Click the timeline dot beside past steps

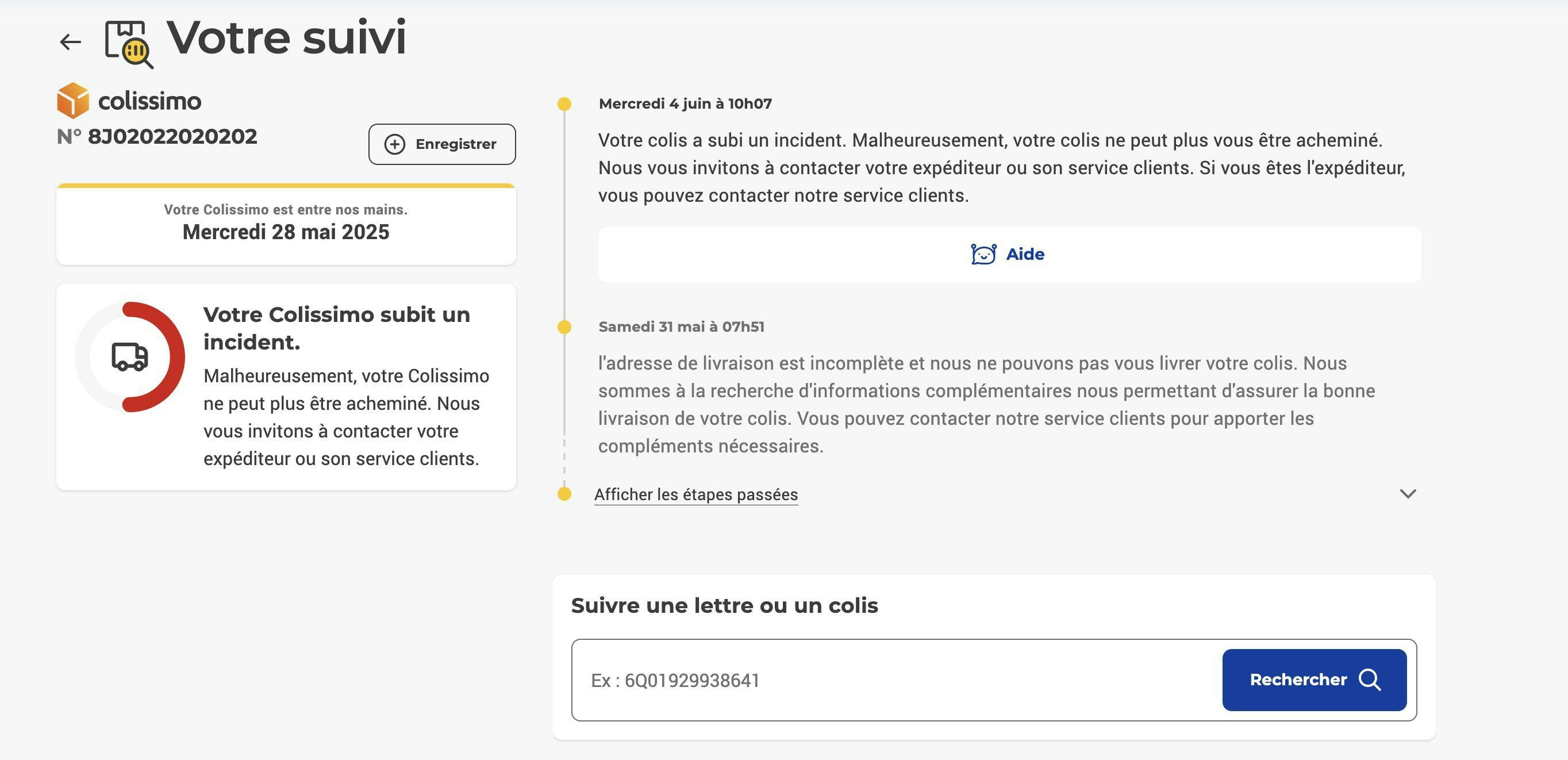564,494
